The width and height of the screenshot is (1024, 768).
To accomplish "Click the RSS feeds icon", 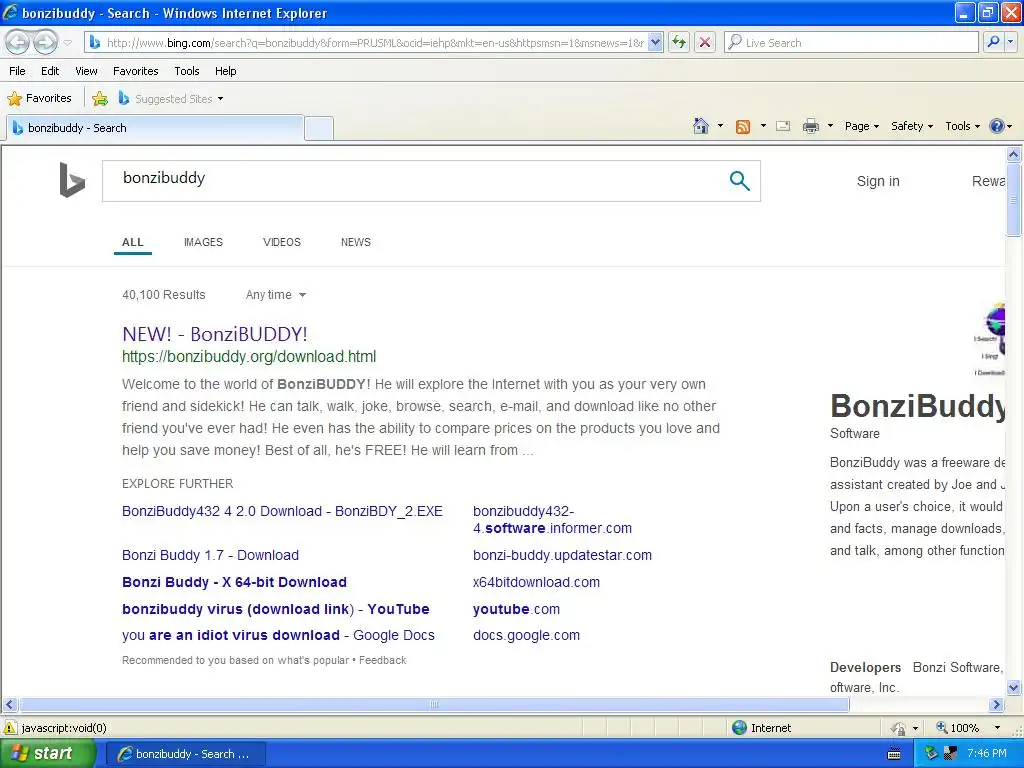I will (x=743, y=127).
